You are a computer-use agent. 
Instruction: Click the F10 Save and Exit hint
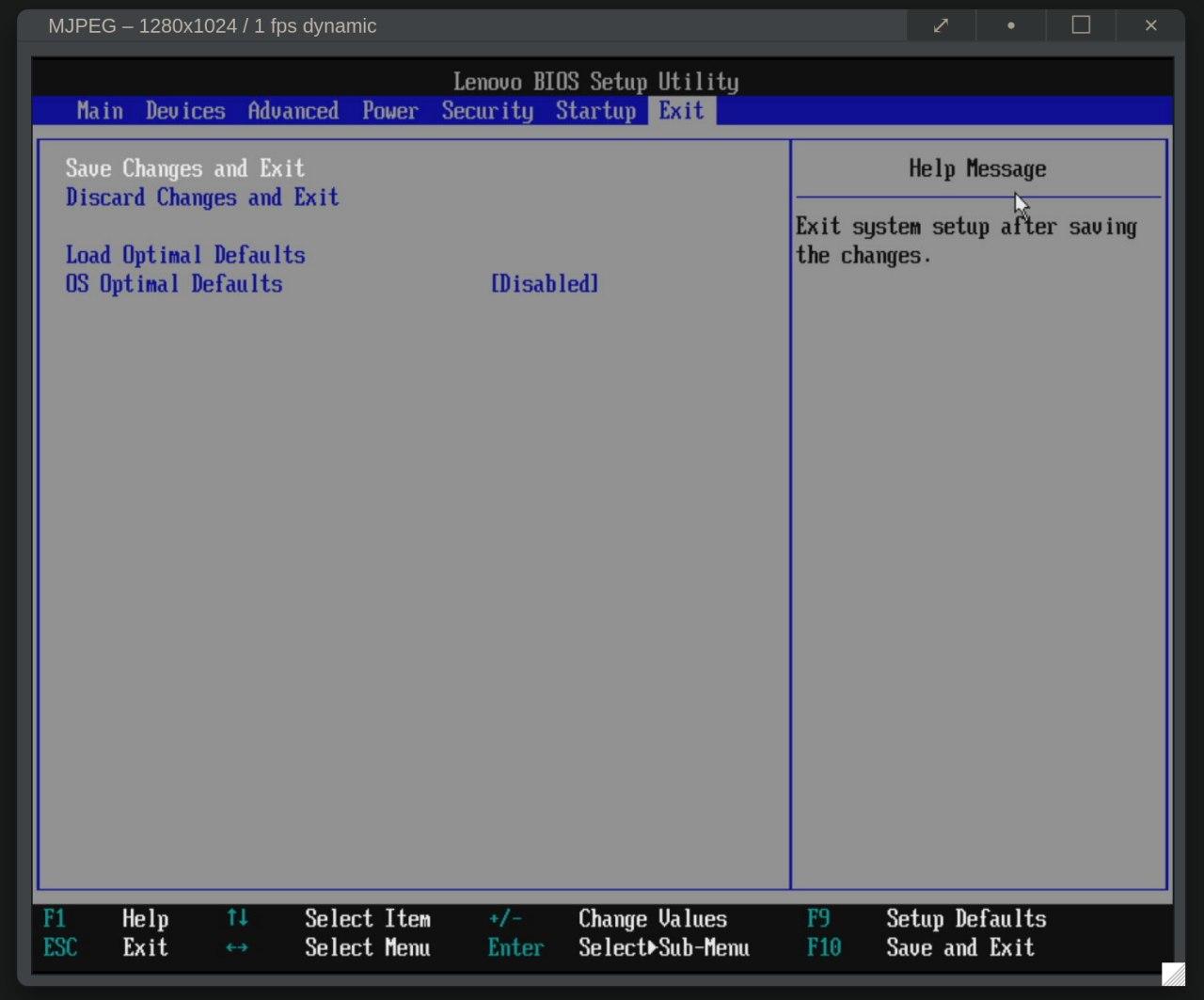pyautogui.click(x=921, y=948)
